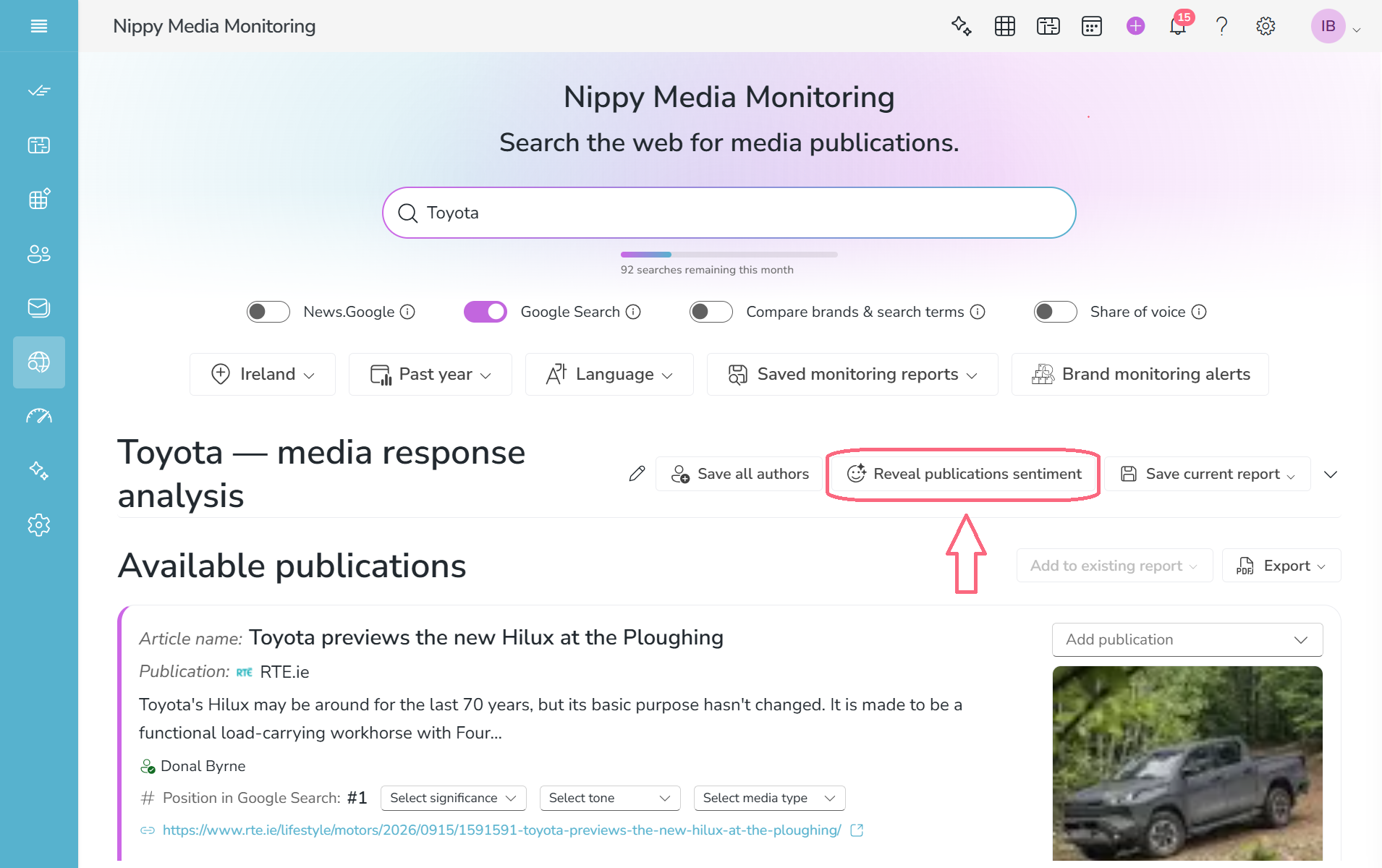Expand the chevron next to Save current report
Image resolution: width=1382 pixels, height=868 pixels.
[x=1331, y=475]
